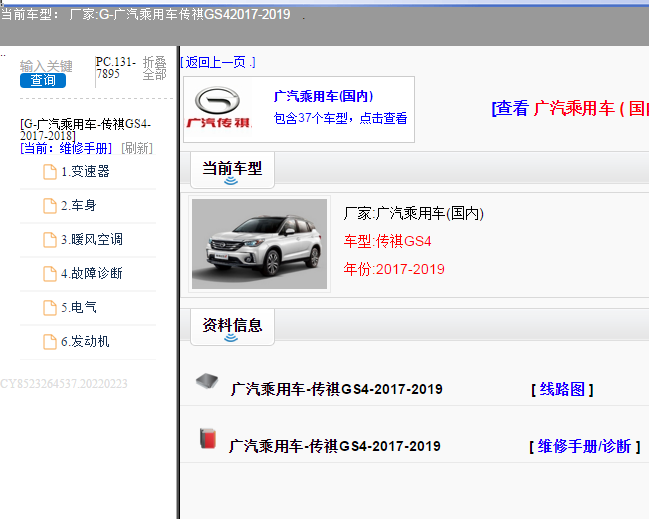Open the 广汽乘用车(国内) brand link
The width and height of the screenshot is (649, 519).
click(x=323, y=96)
